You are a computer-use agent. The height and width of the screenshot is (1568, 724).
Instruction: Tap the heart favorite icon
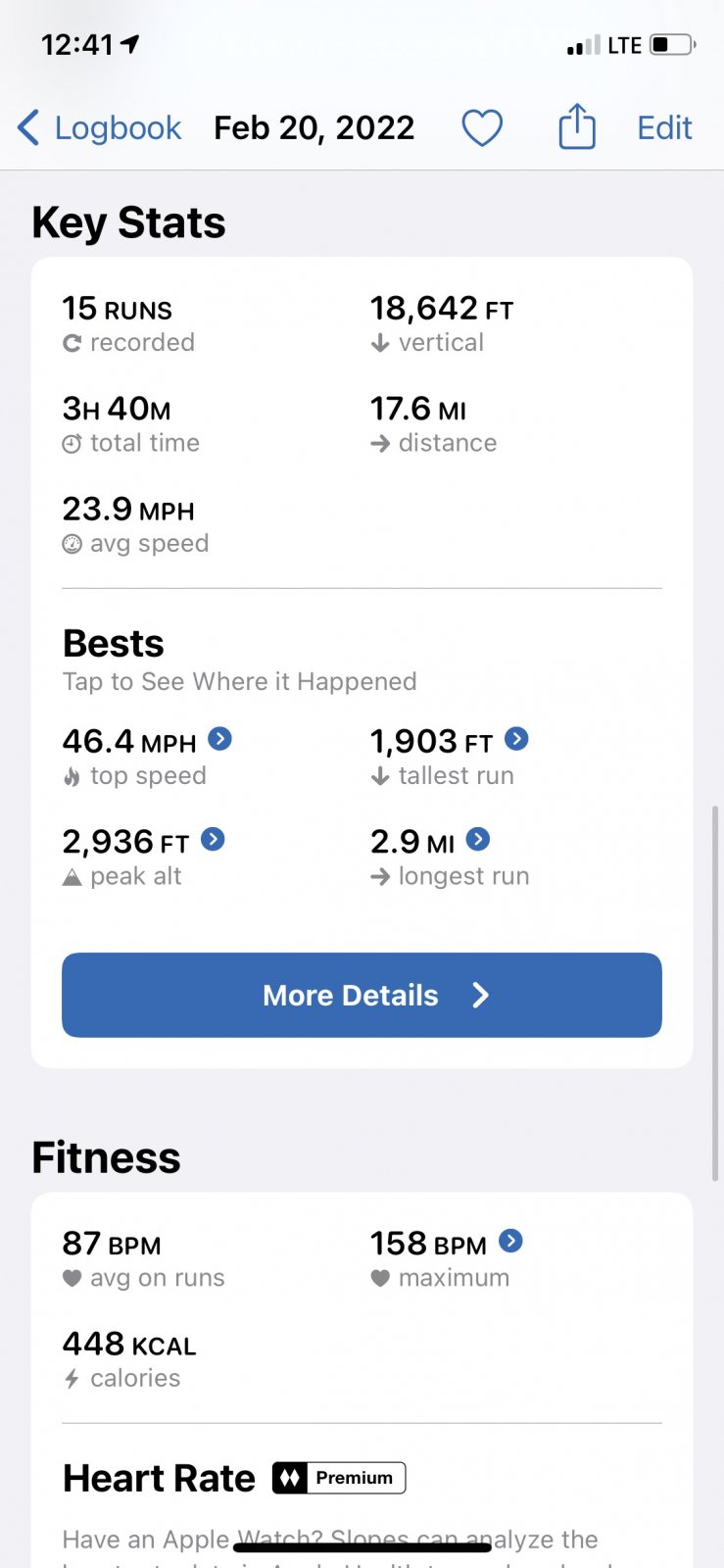click(x=482, y=128)
